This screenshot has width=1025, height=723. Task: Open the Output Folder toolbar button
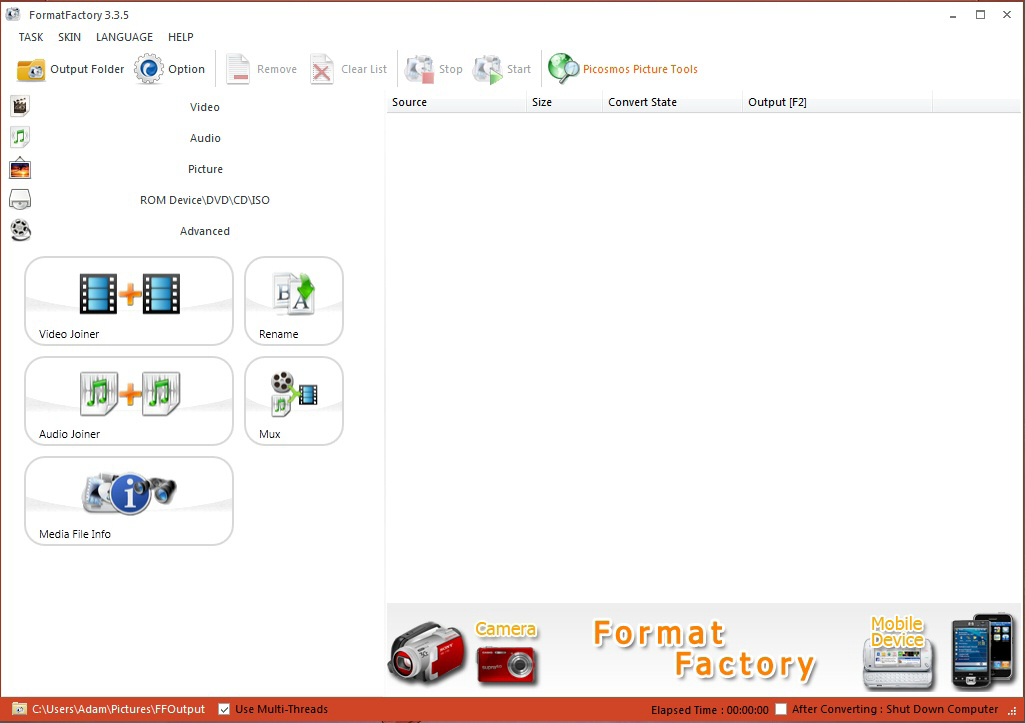coord(70,69)
